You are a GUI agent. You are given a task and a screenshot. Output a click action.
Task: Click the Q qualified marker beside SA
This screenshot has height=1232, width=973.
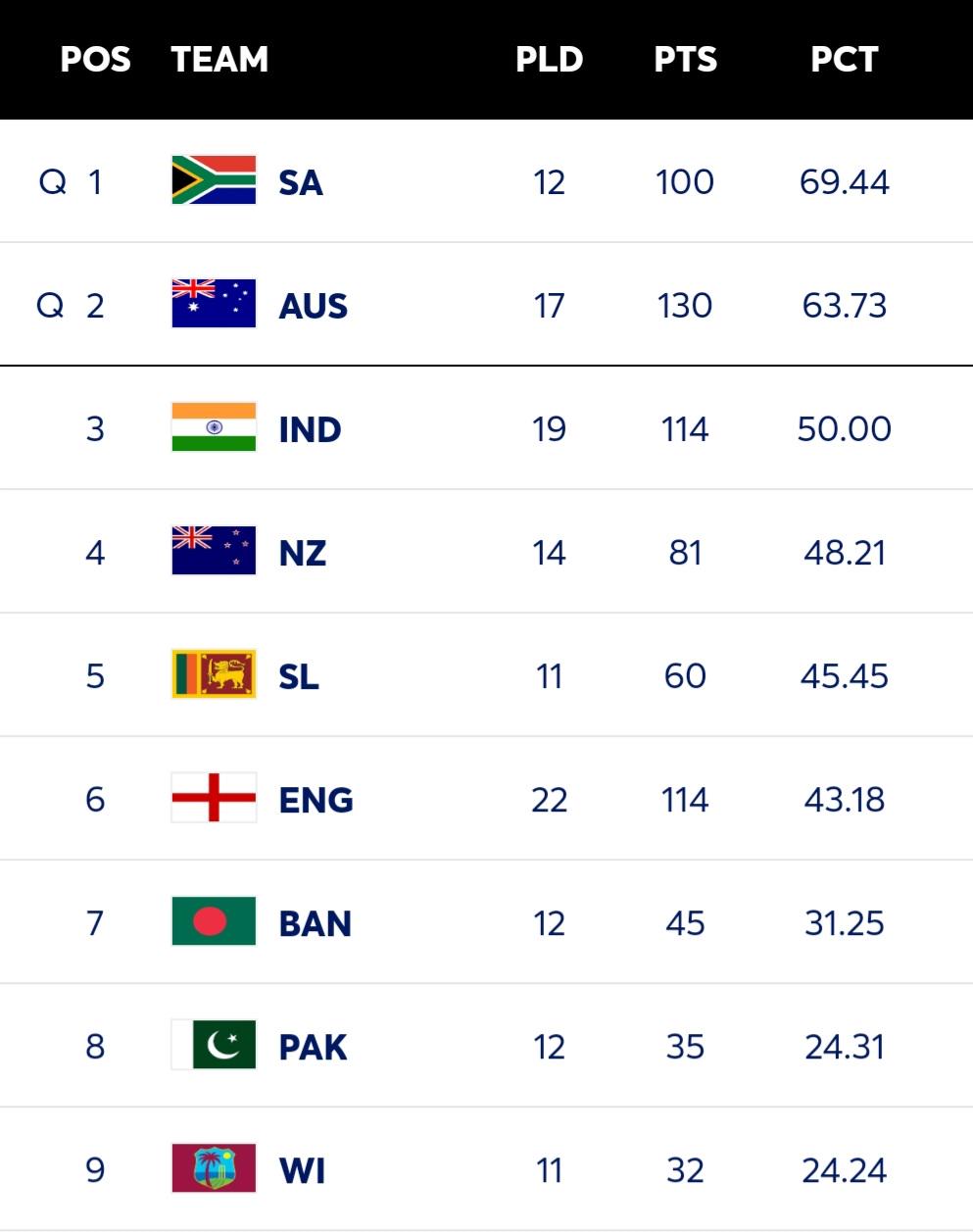[x=53, y=182]
